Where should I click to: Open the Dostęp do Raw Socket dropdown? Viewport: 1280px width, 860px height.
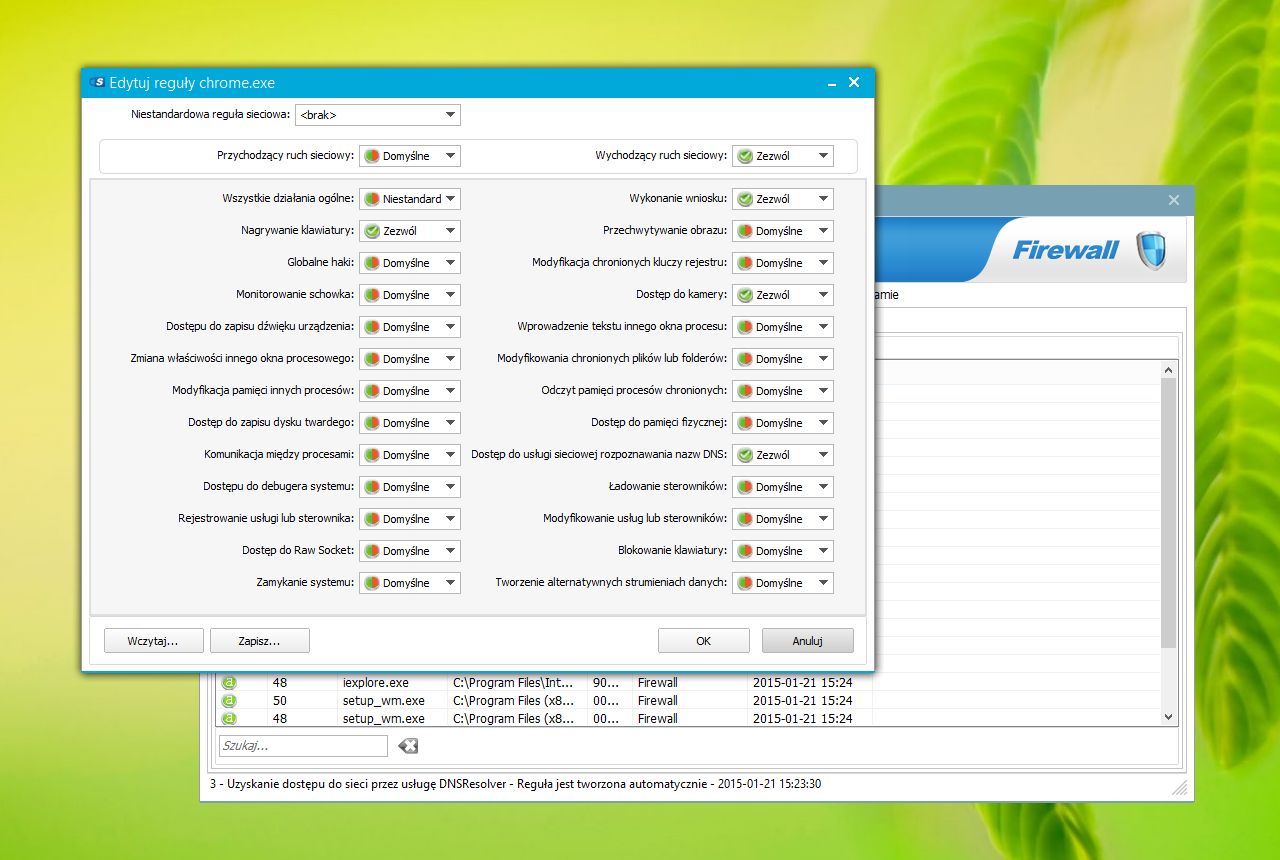tap(410, 551)
